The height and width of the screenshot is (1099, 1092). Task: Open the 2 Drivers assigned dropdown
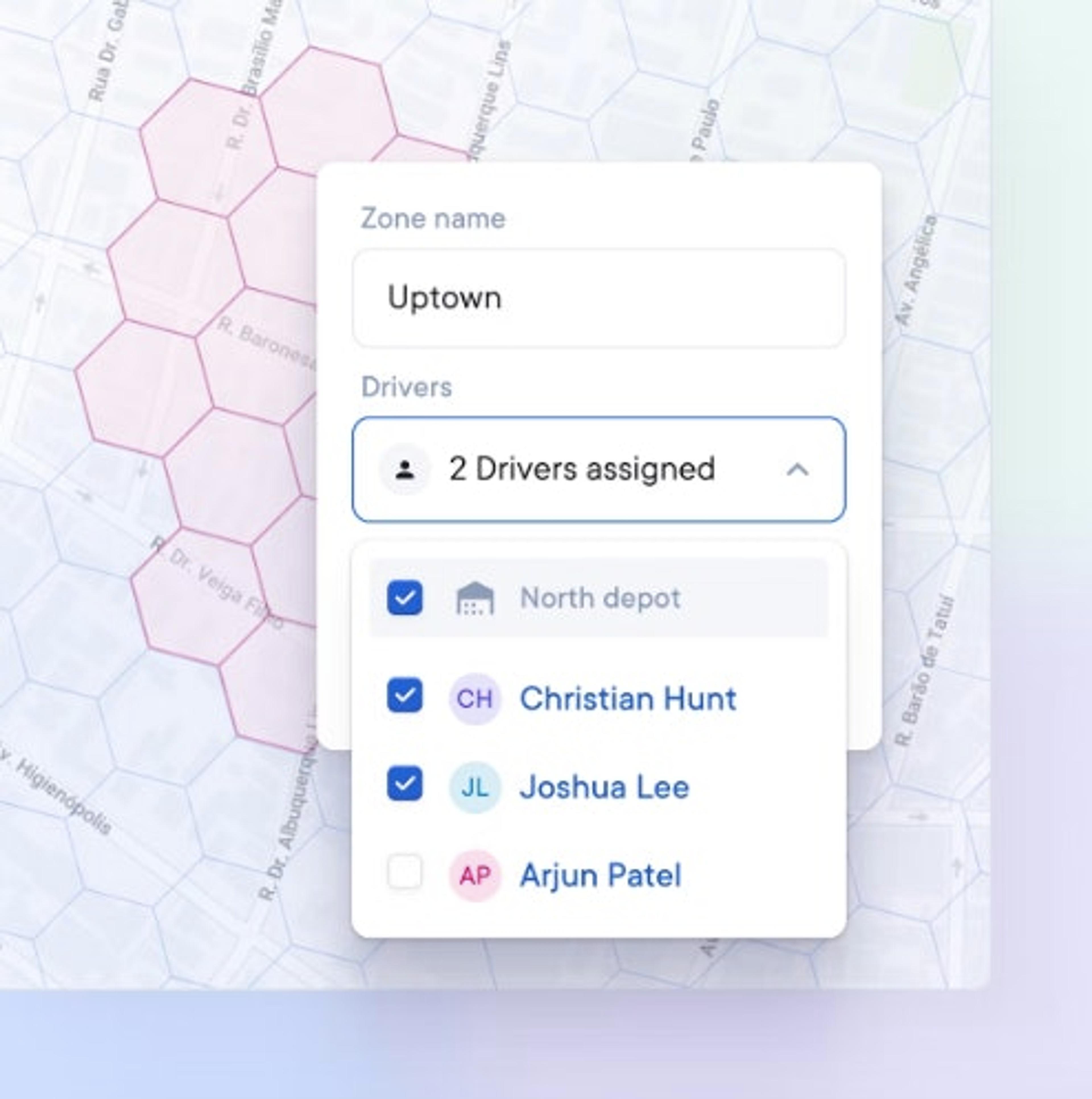(599, 469)
